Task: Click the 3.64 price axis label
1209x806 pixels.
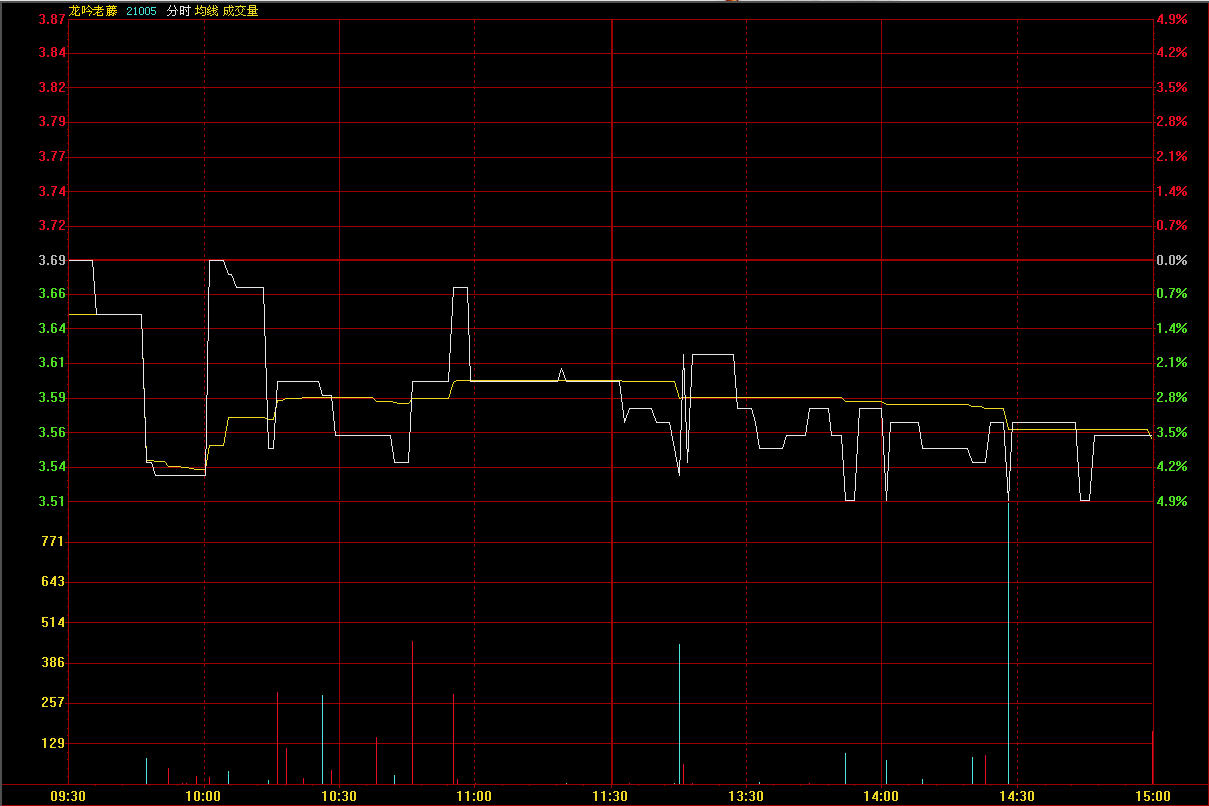Action: coord(52,328)
